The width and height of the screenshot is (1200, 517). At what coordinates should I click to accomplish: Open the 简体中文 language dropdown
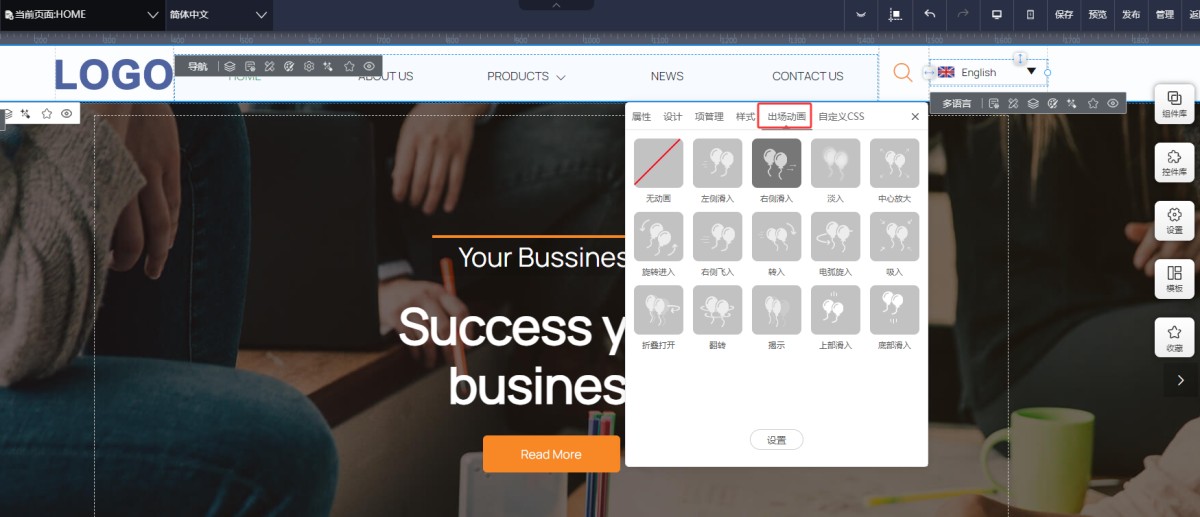click(x=219, y=15)
